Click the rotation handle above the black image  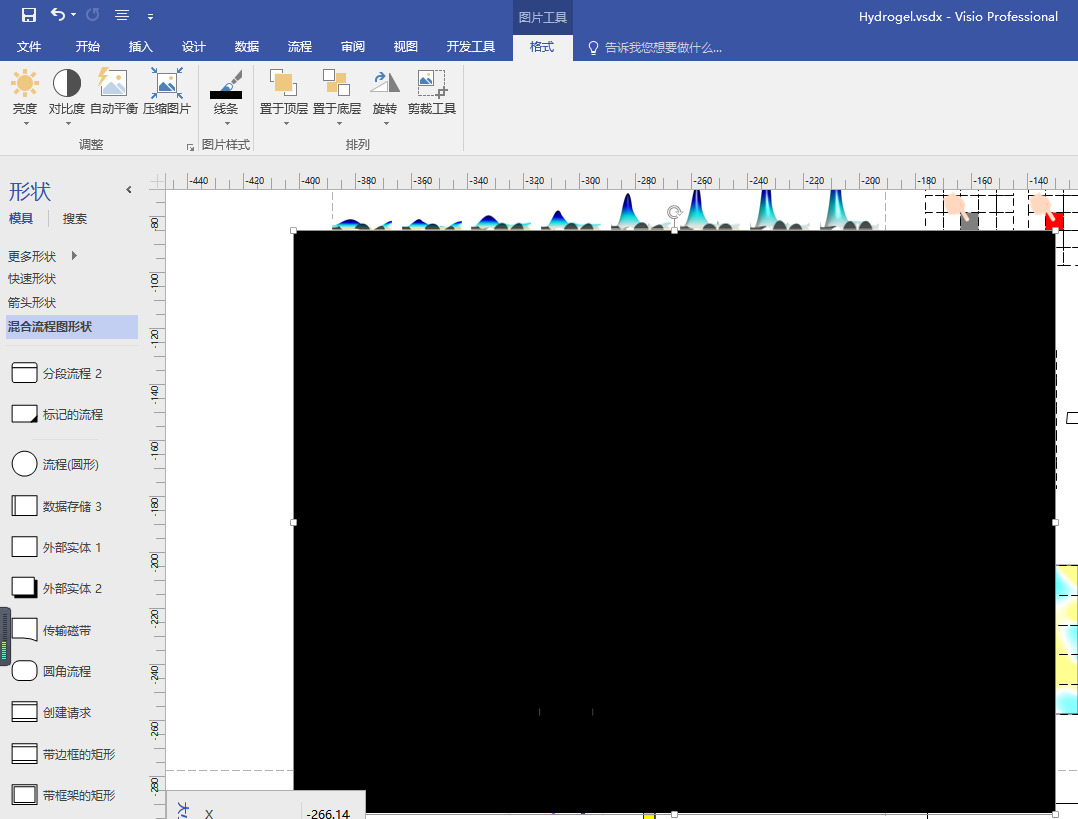click(x=674, y=212)
